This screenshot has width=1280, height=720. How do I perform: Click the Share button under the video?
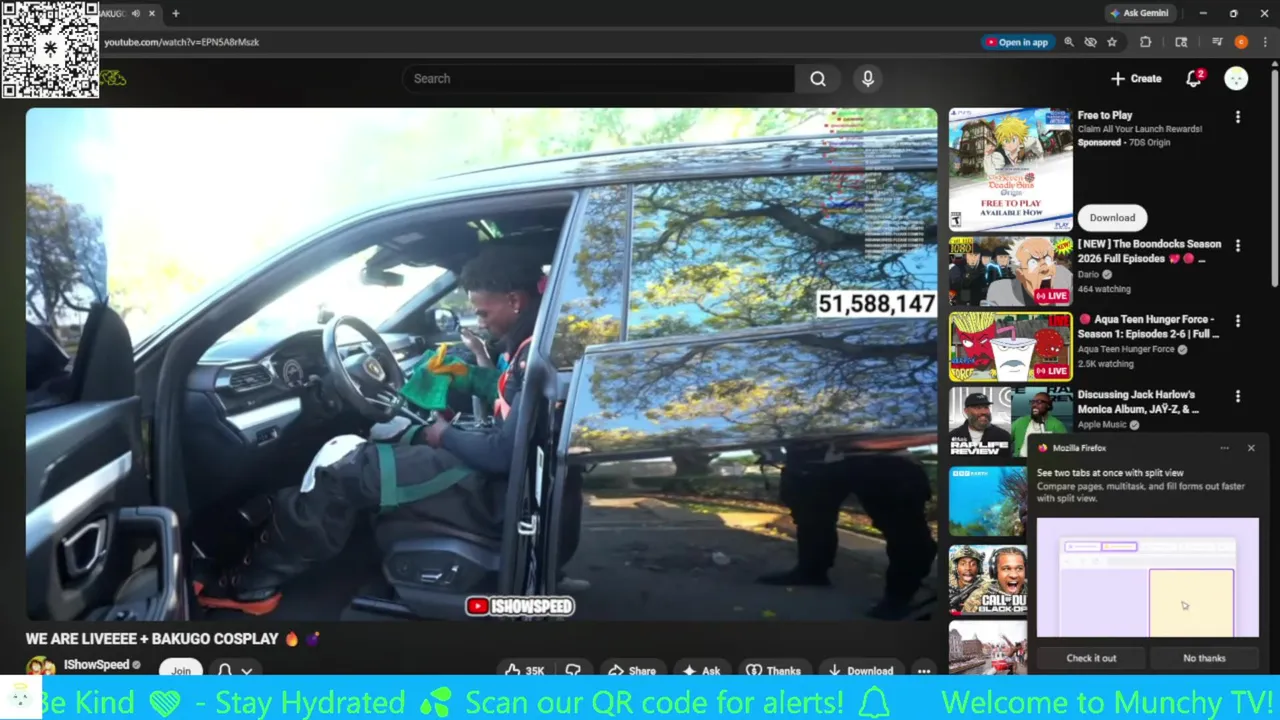point(632,670)
